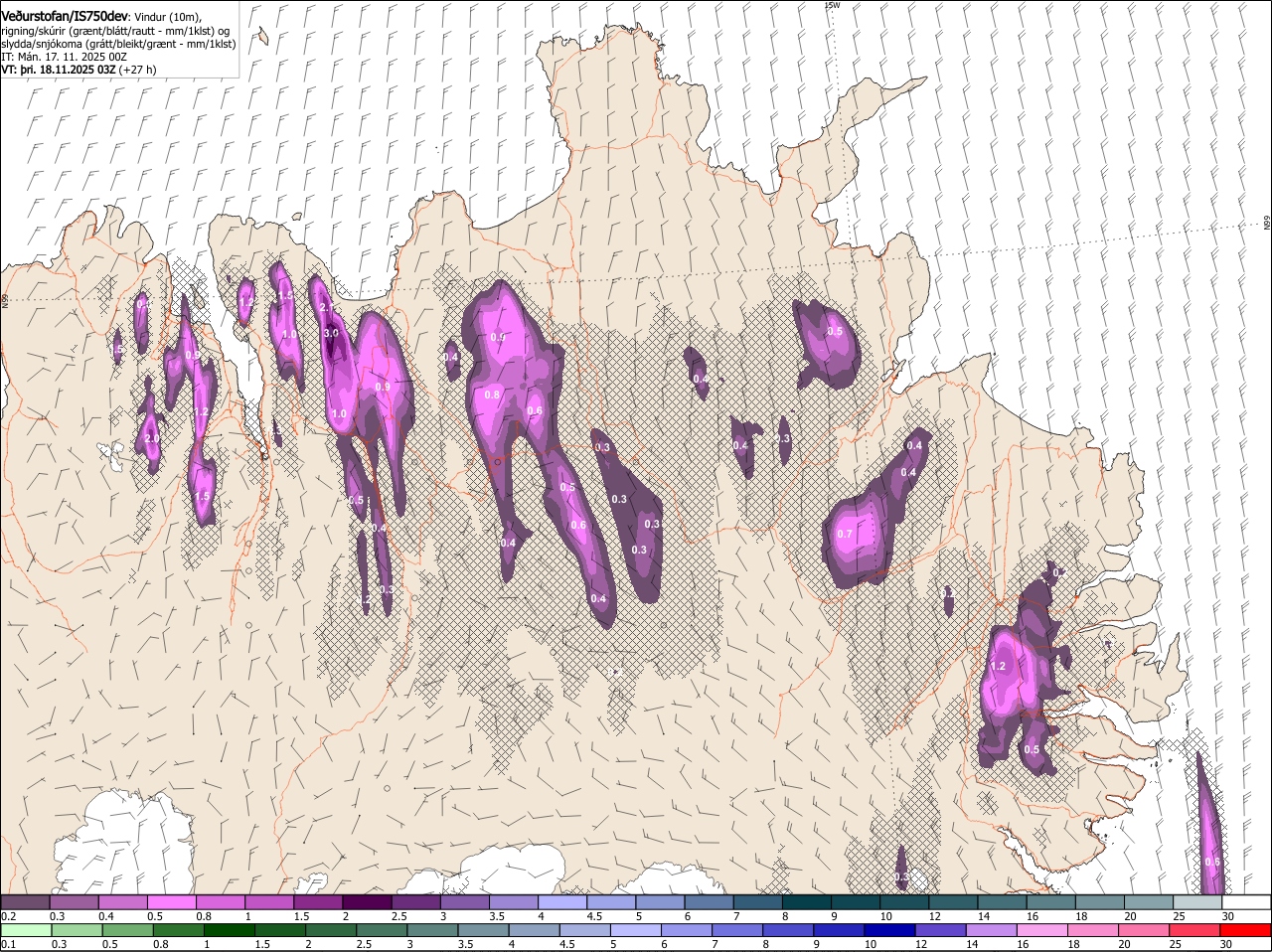Screen dimensions: 1272x952
Task: Click the upper legend swatch from 0.2 to 0.3
Action: (27, 901)
